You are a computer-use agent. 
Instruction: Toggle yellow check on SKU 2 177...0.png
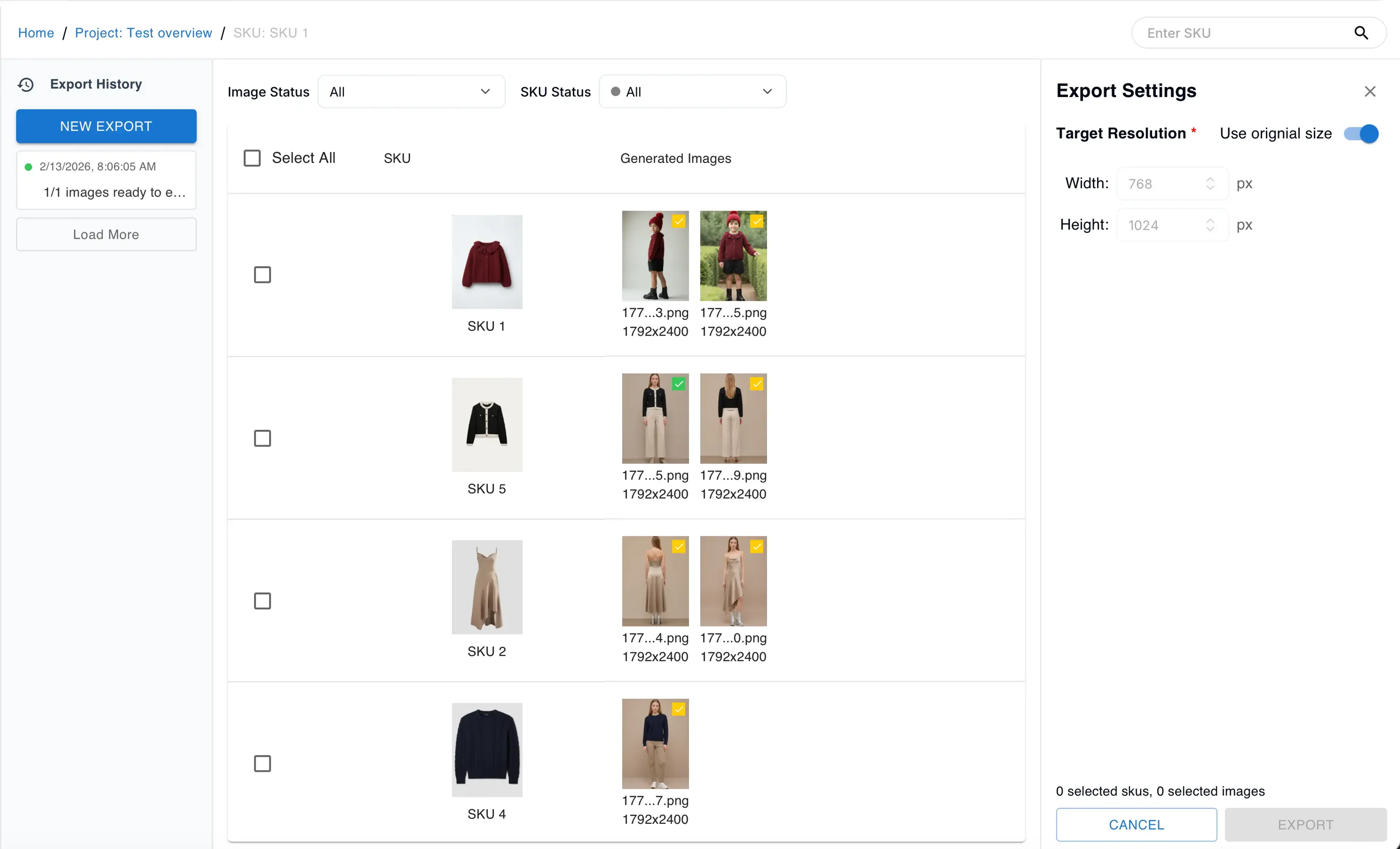(x=757, y=547)
